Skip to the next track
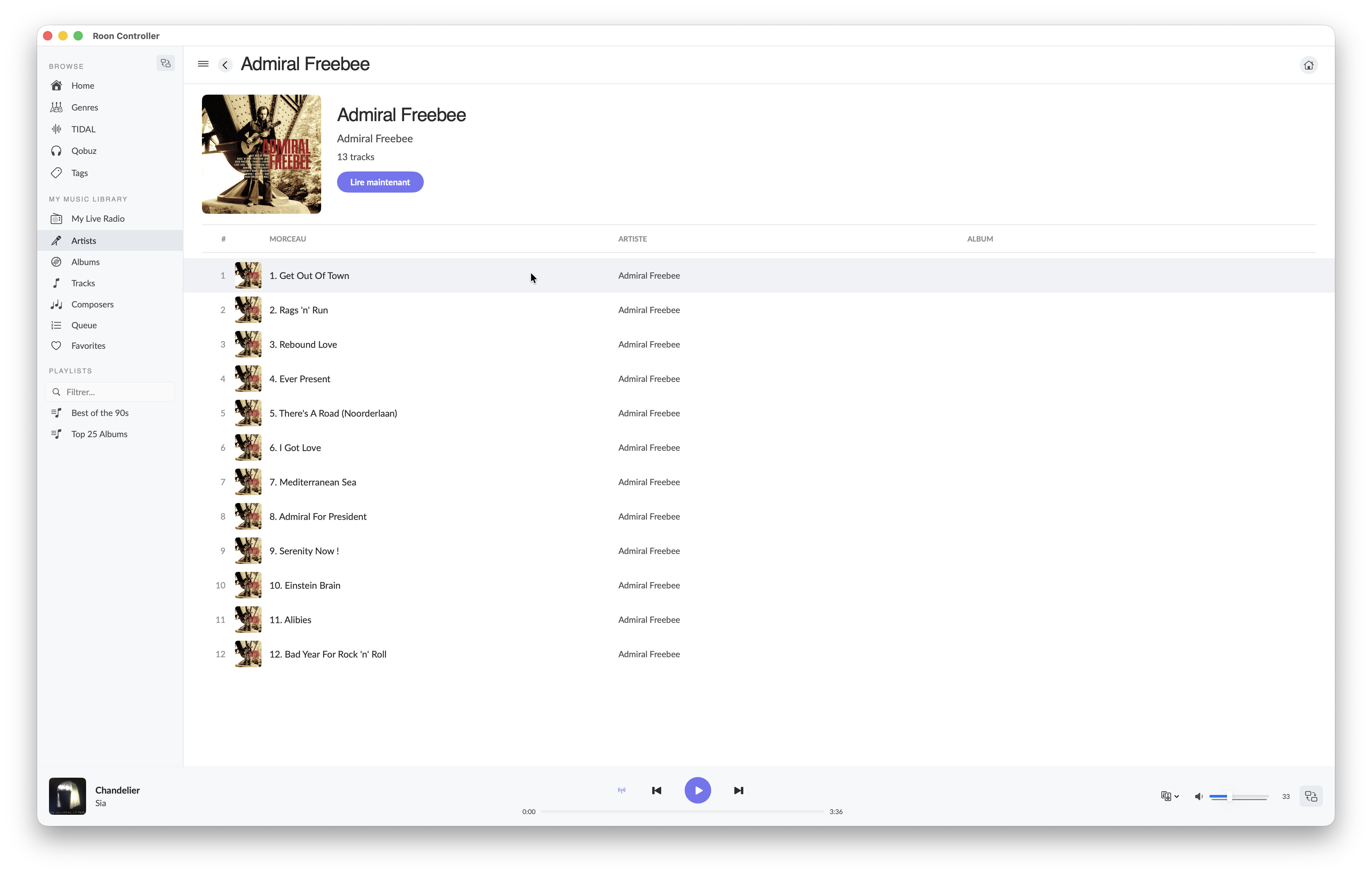This screenshot has height=875, width=1372. click(738, 790)
